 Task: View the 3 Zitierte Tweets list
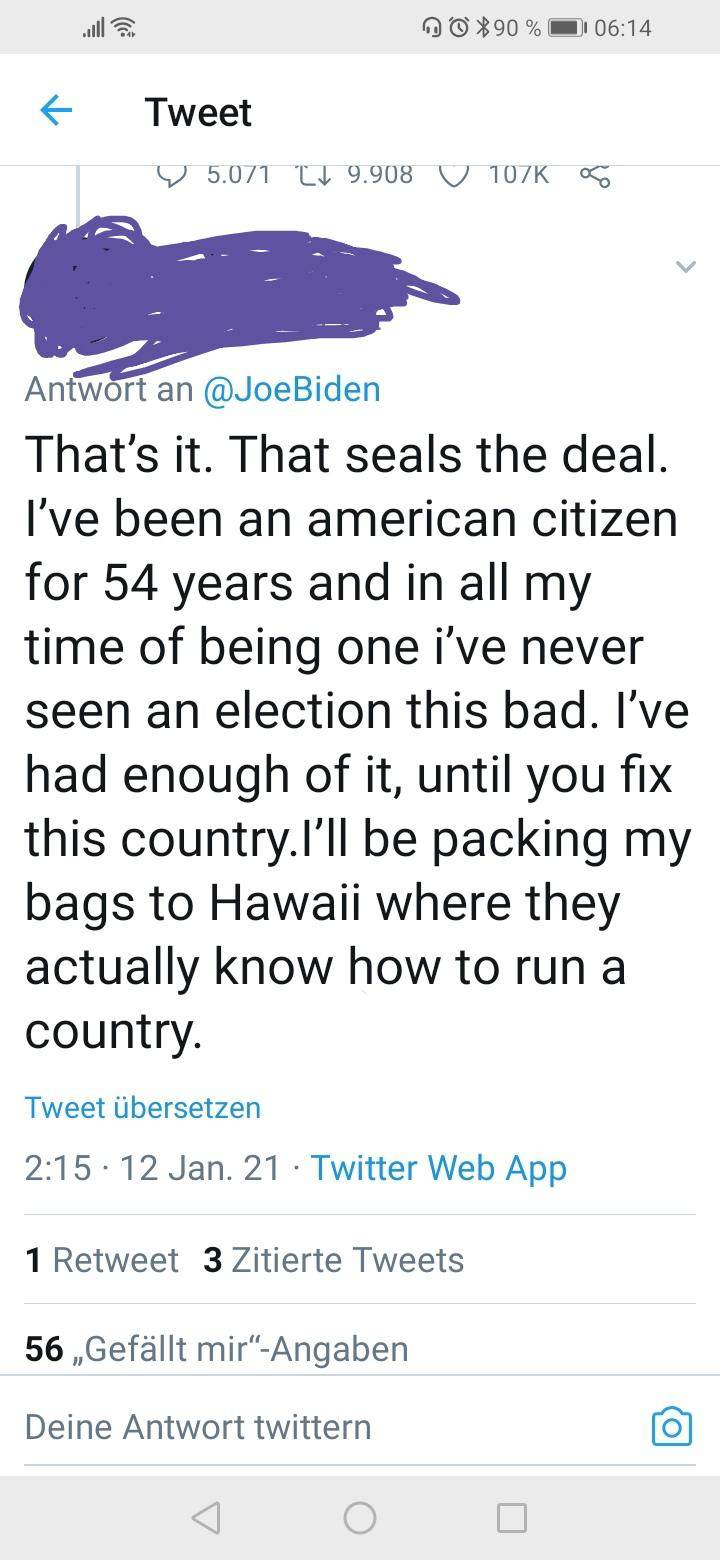[x=333, y=1260]
